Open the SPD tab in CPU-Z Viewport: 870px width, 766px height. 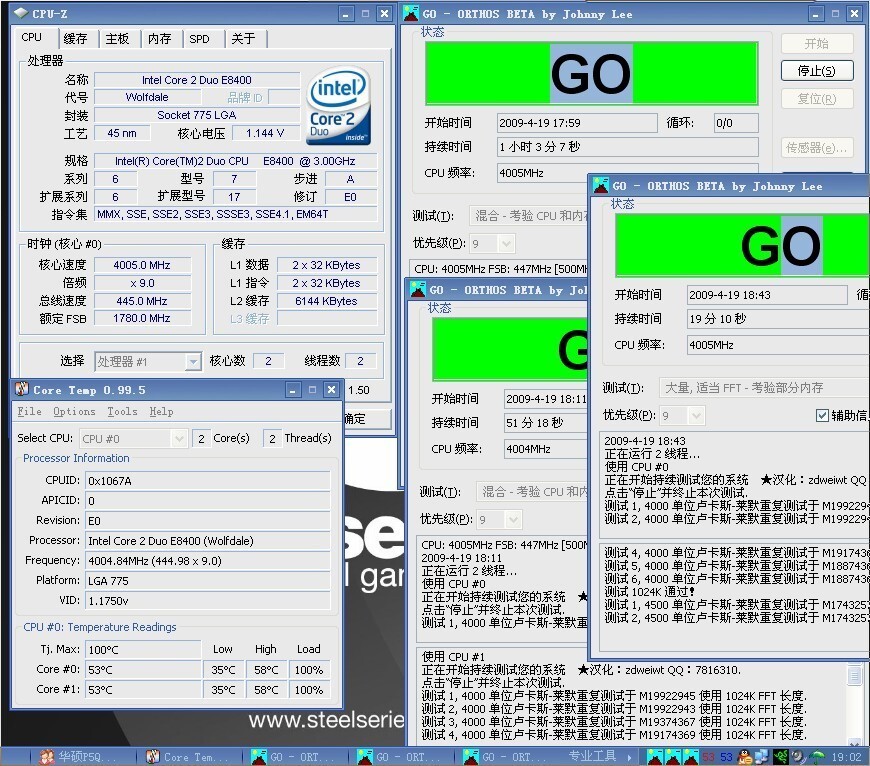(200, 39)
